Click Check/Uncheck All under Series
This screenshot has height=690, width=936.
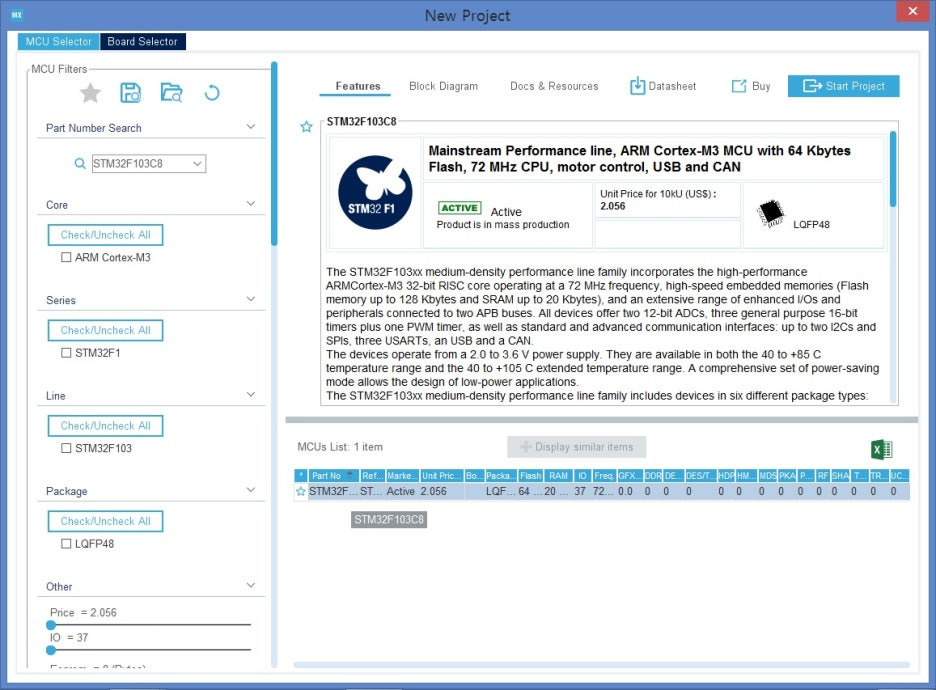point(105,330)
